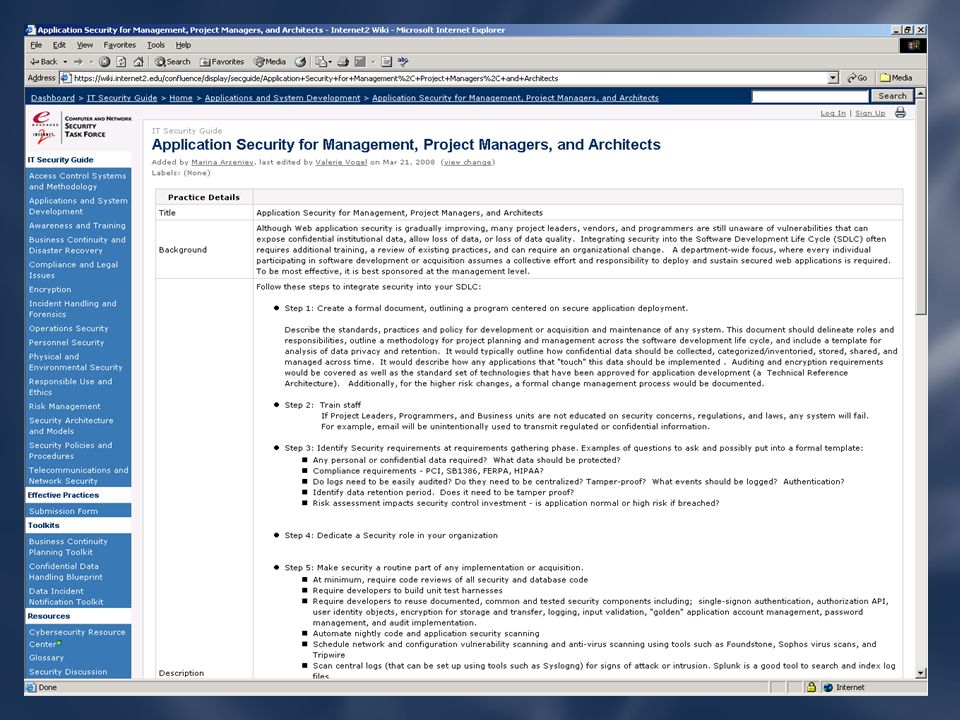
Task: Open Compliance and Legal Issues link
Action: click(x=73, y=270)
